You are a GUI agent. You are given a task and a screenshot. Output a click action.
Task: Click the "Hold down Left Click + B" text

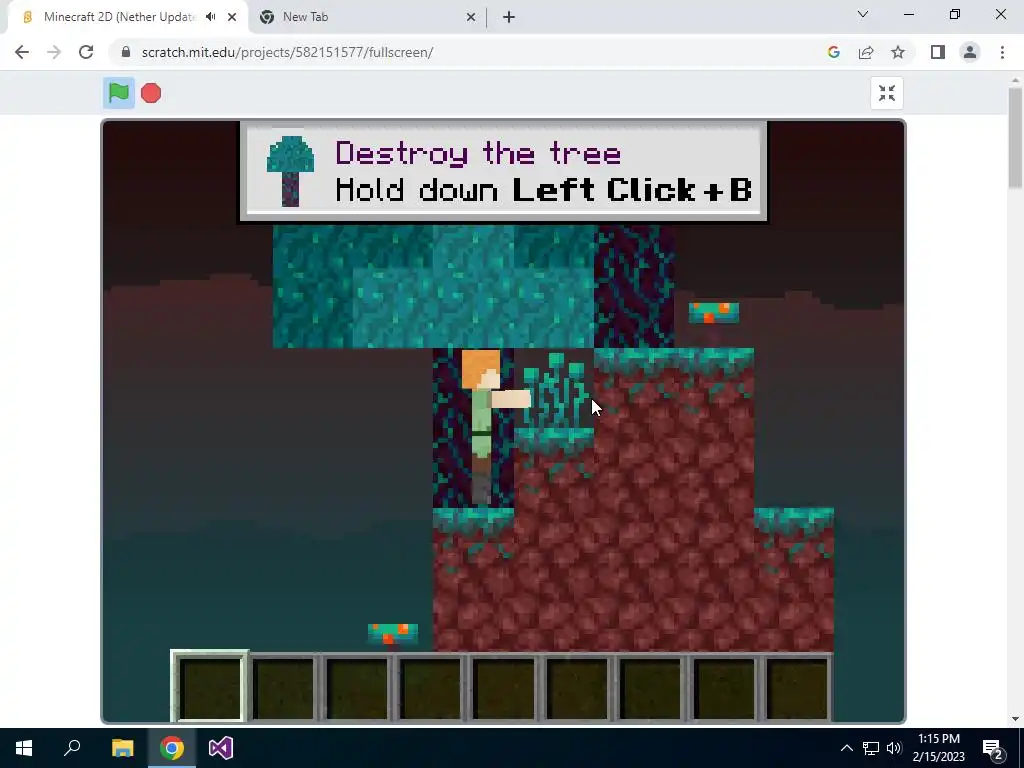pos(543,190)
